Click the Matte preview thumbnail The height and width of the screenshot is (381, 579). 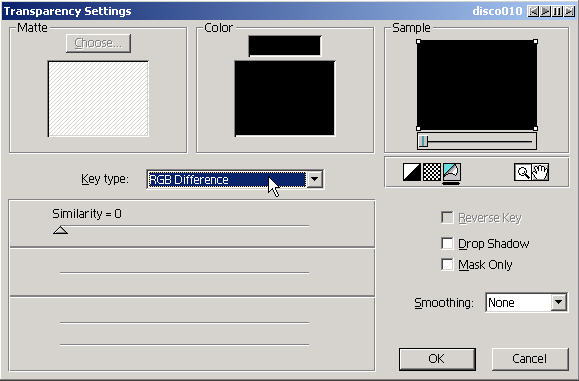click(x=98, y=99)
